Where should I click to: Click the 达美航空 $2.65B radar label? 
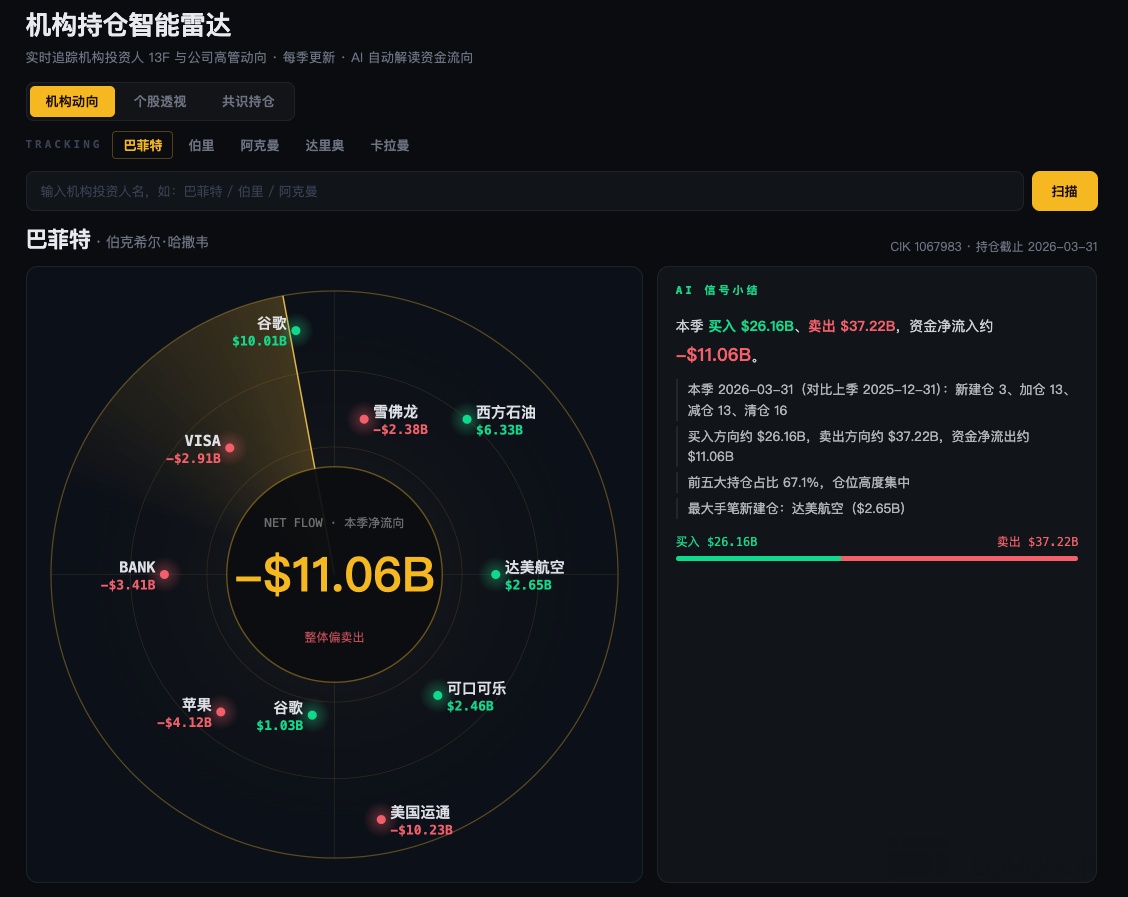(535, 575)
